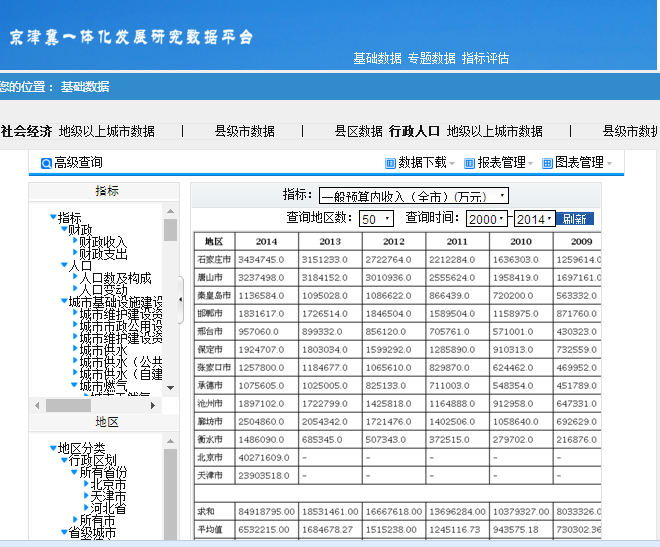This screenshot has width=660, height=547.
Task: Open the start year dropdown showing 2000
Action: coord(487,219)
